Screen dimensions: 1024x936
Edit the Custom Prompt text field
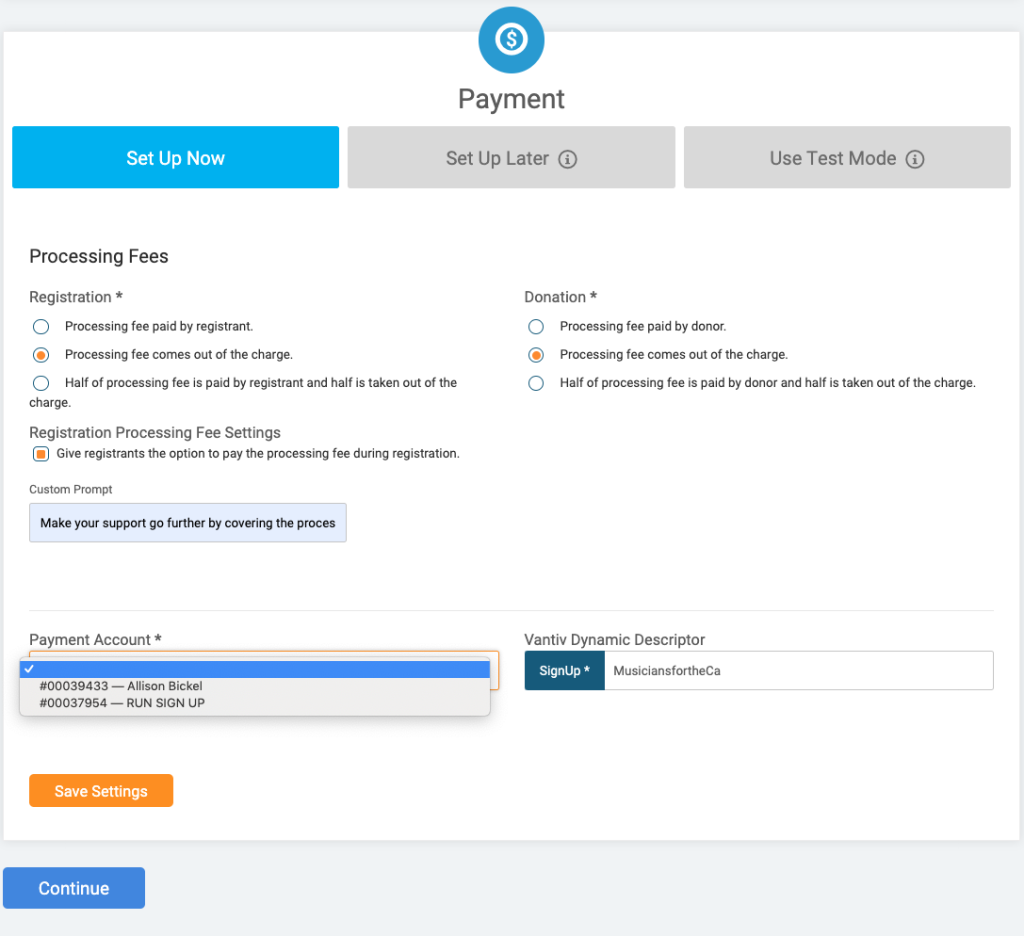[x=188, y=523]
